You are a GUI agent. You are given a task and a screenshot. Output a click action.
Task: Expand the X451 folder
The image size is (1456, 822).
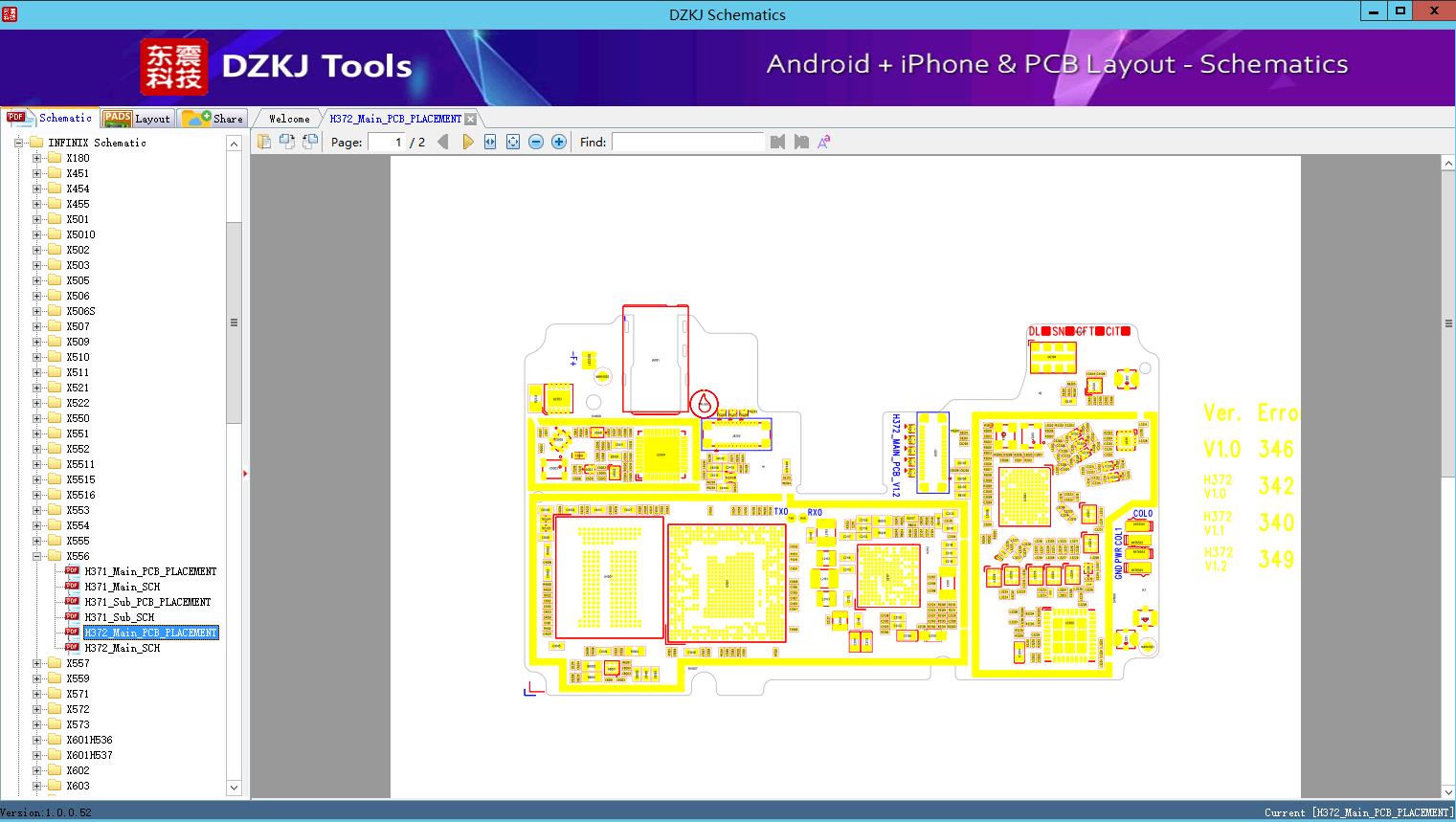(x=36, y=173)
